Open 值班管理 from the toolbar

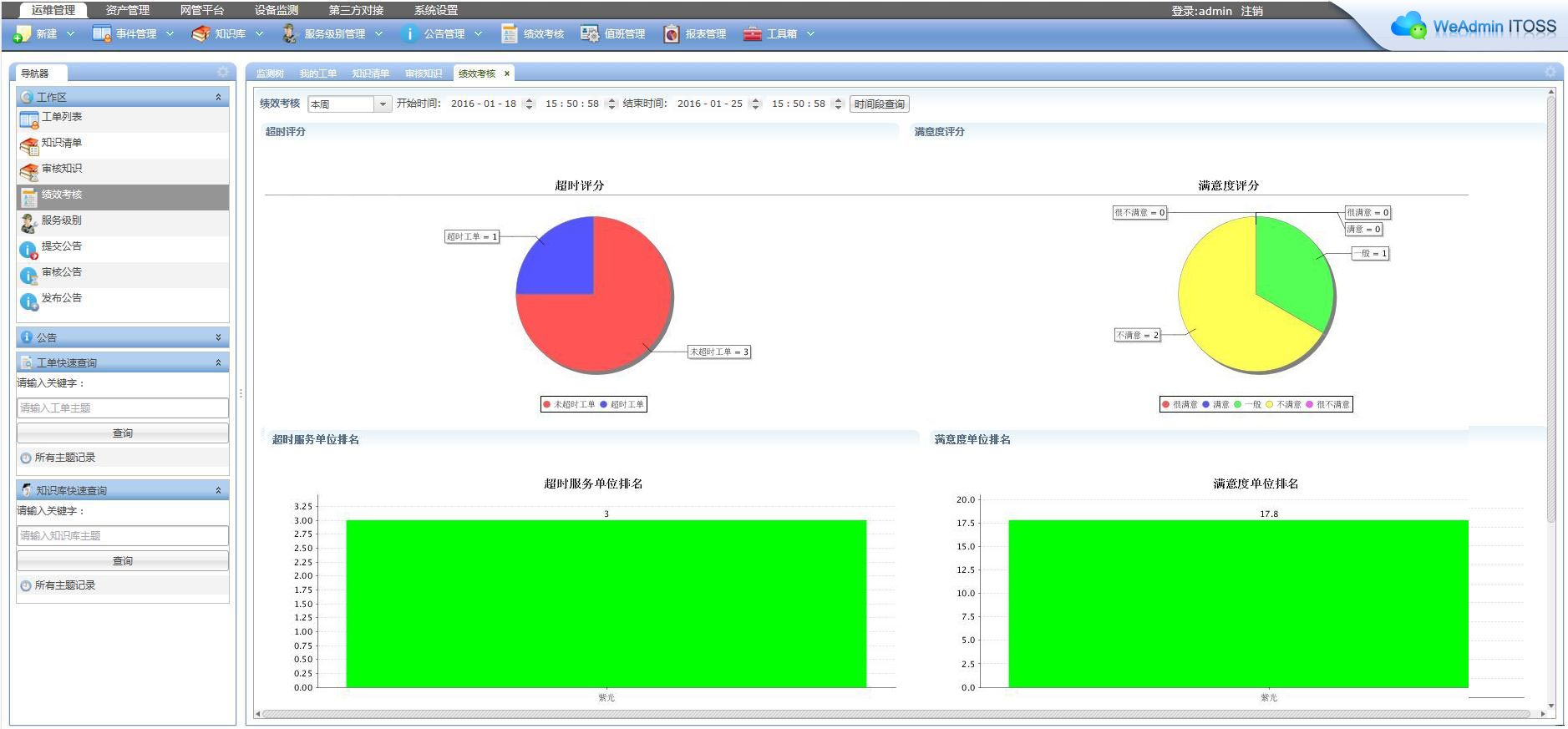(590, 34)
